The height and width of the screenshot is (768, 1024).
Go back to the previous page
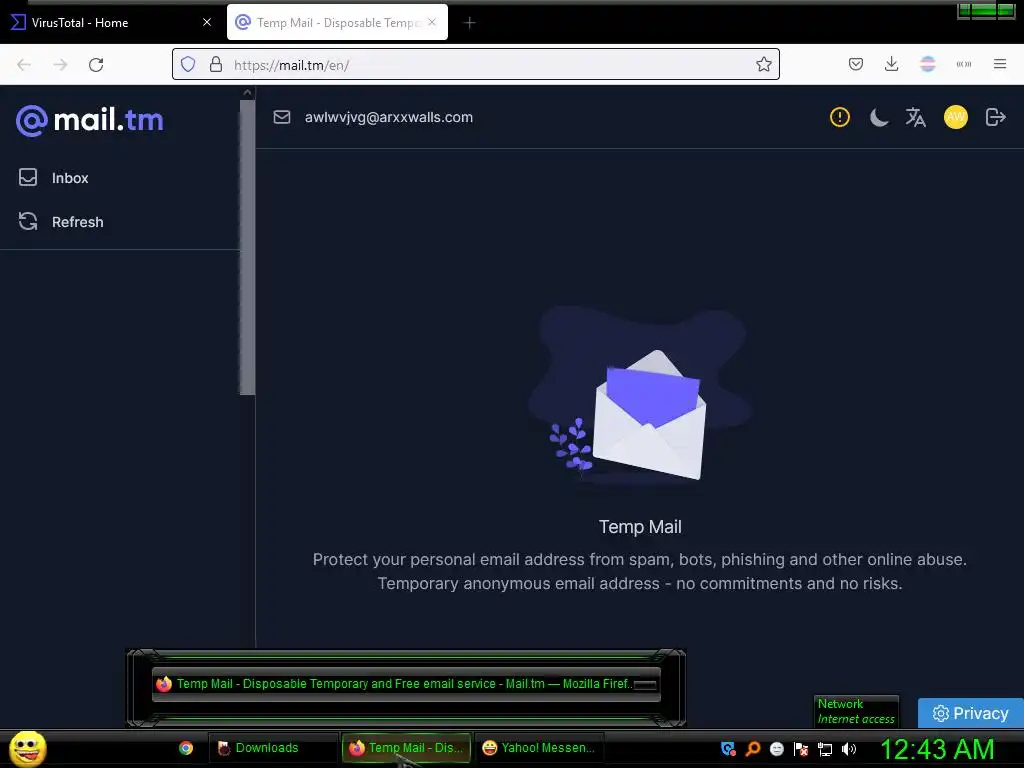pos(24,64)
